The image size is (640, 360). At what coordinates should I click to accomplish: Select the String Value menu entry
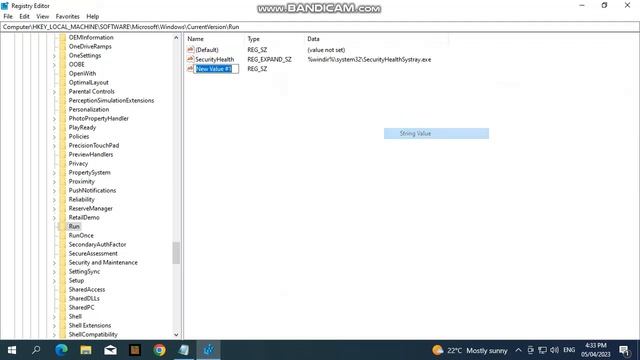tap(436, 133)
